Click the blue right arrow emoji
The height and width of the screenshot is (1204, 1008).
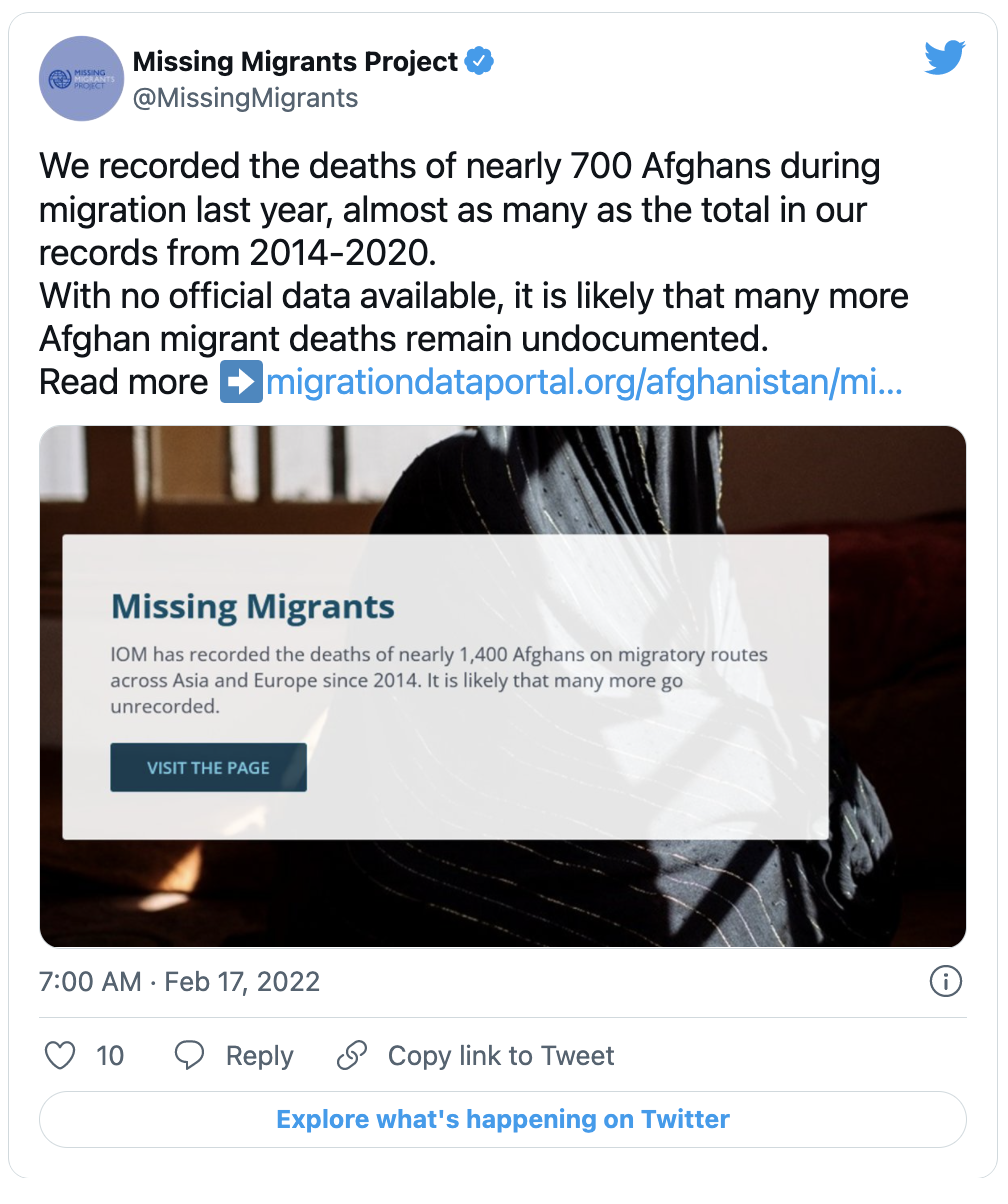(241, 383)
